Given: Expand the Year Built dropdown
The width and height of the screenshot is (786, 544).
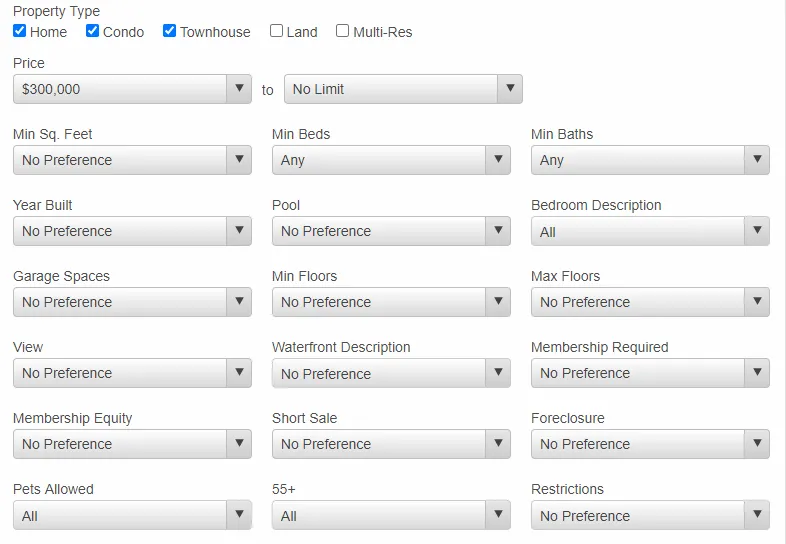Looking at the screenshot, I should pyautogui.click(x=132, y=231).
